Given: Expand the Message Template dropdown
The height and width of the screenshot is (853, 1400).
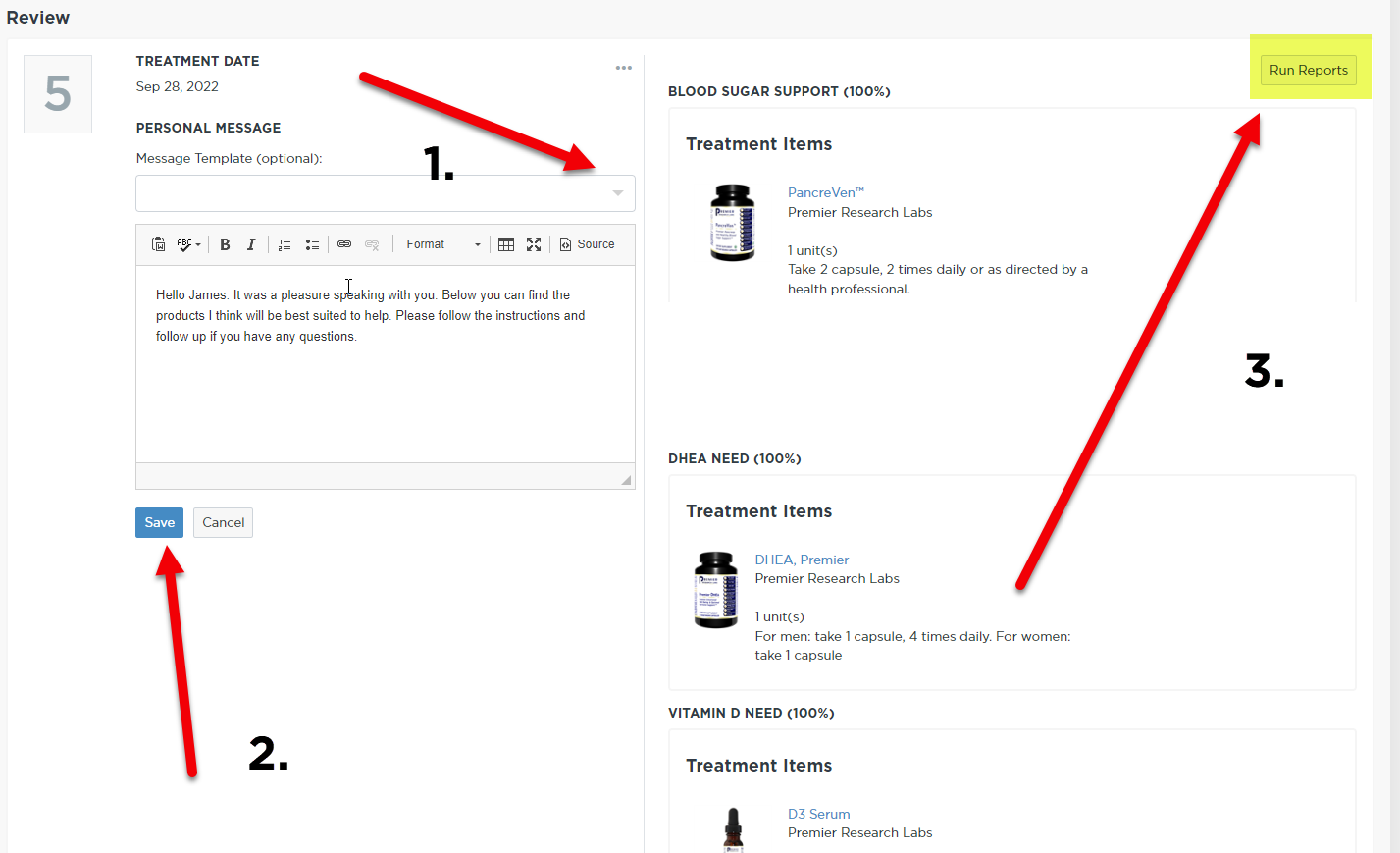Looking at the screenshot, I should 617,193.
